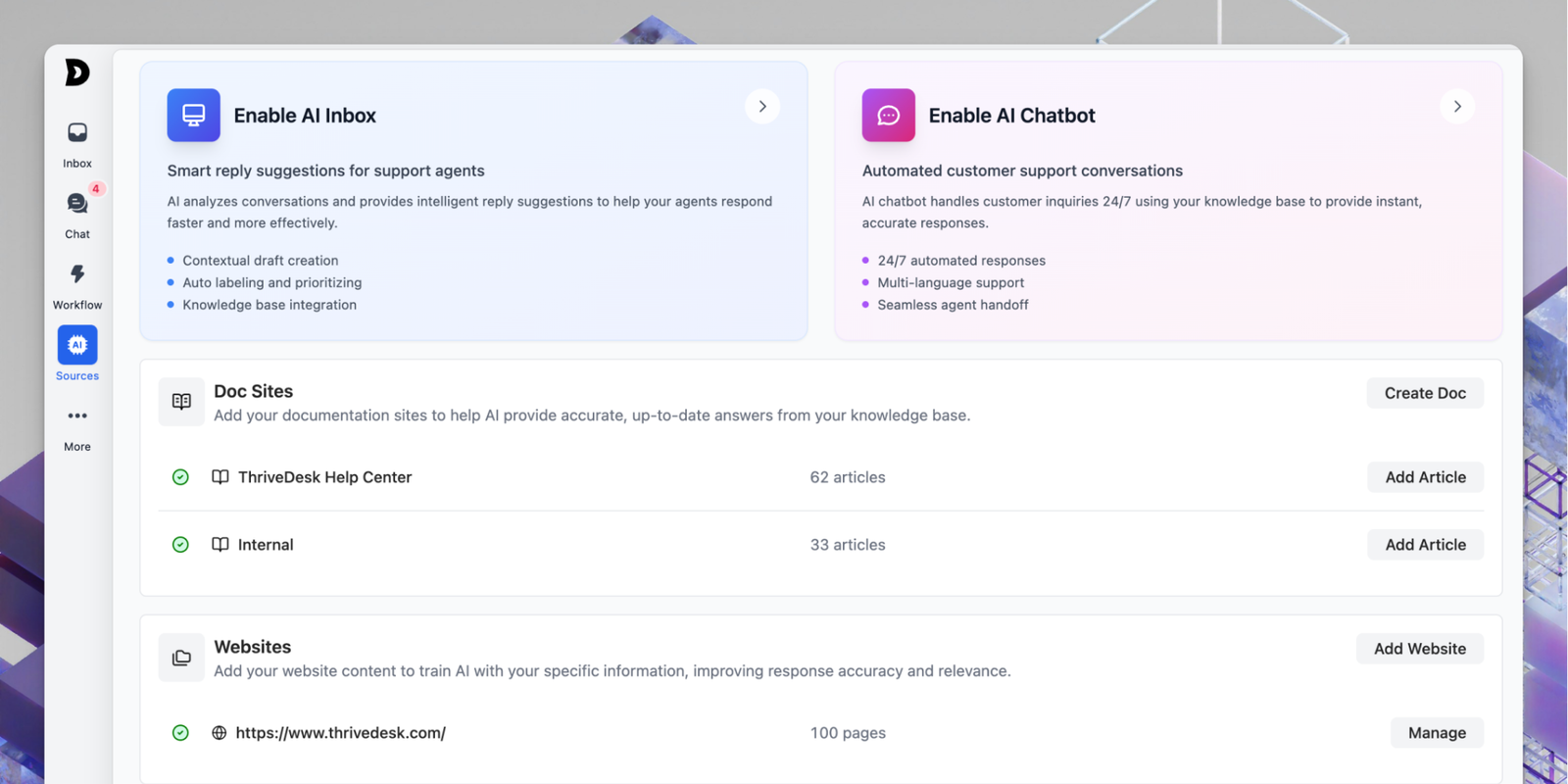The width and height of the screenshot is (1568, 784).
Task: Click the Enable AI Inbox monitor icon
Action: pos(194,116)
